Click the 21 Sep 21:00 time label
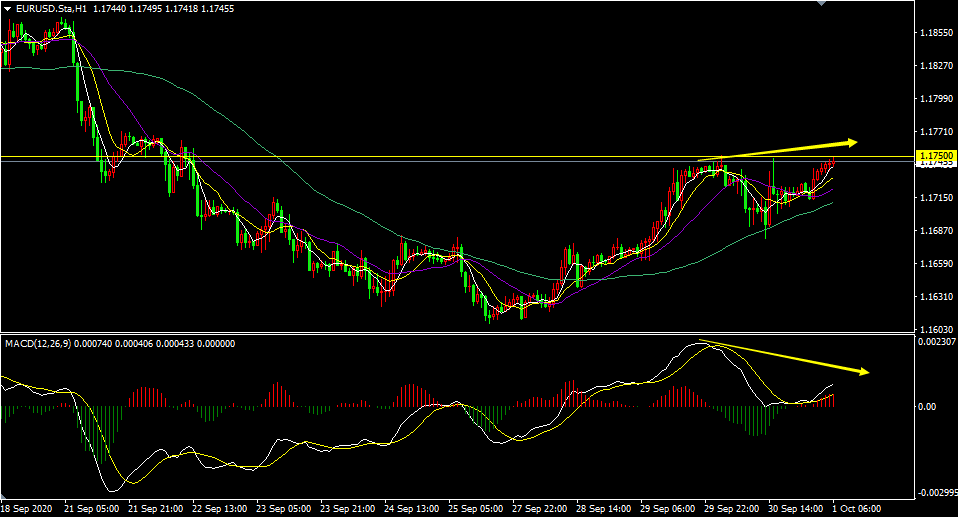The image size is (958, 517). click(x=155, y=508)
